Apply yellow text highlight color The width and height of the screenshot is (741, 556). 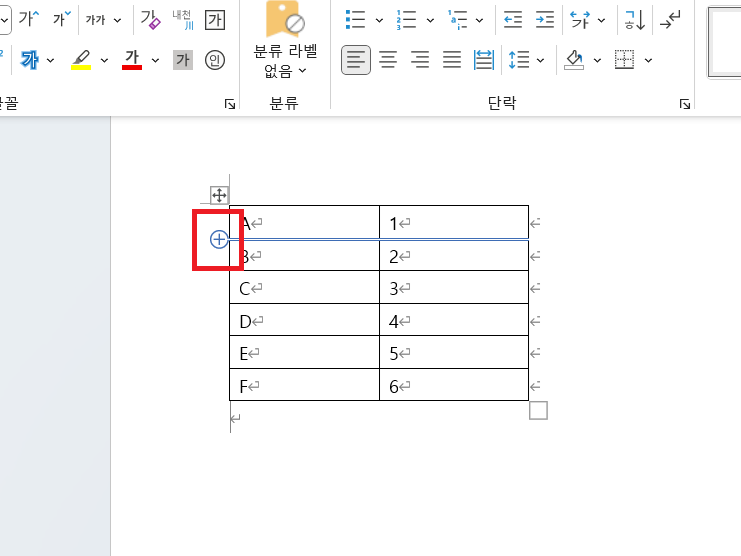click(x=81, y=60)
